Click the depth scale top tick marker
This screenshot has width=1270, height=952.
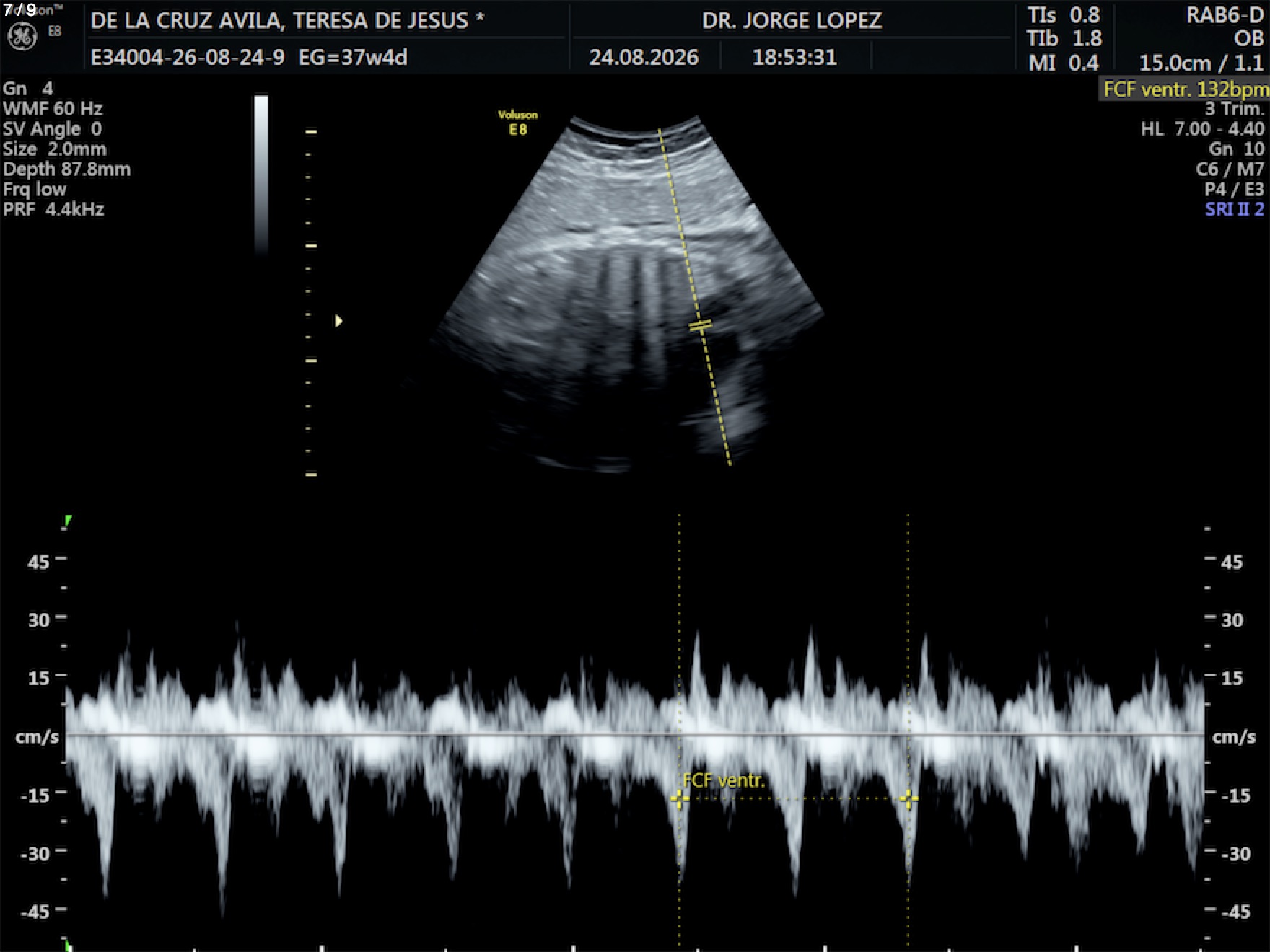click(x=312, y=132)
